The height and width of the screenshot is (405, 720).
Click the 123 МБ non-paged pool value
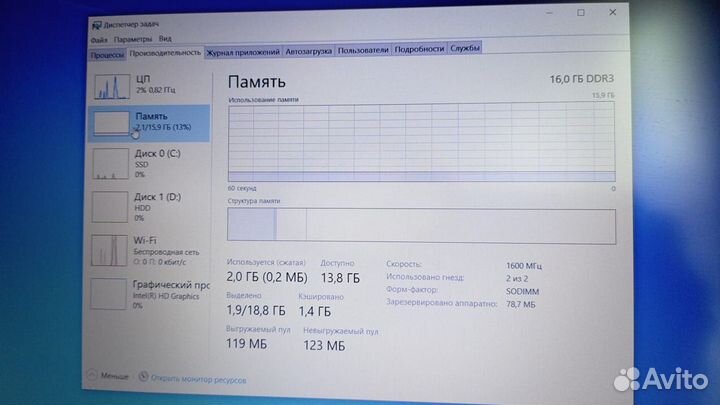(324, 345)
